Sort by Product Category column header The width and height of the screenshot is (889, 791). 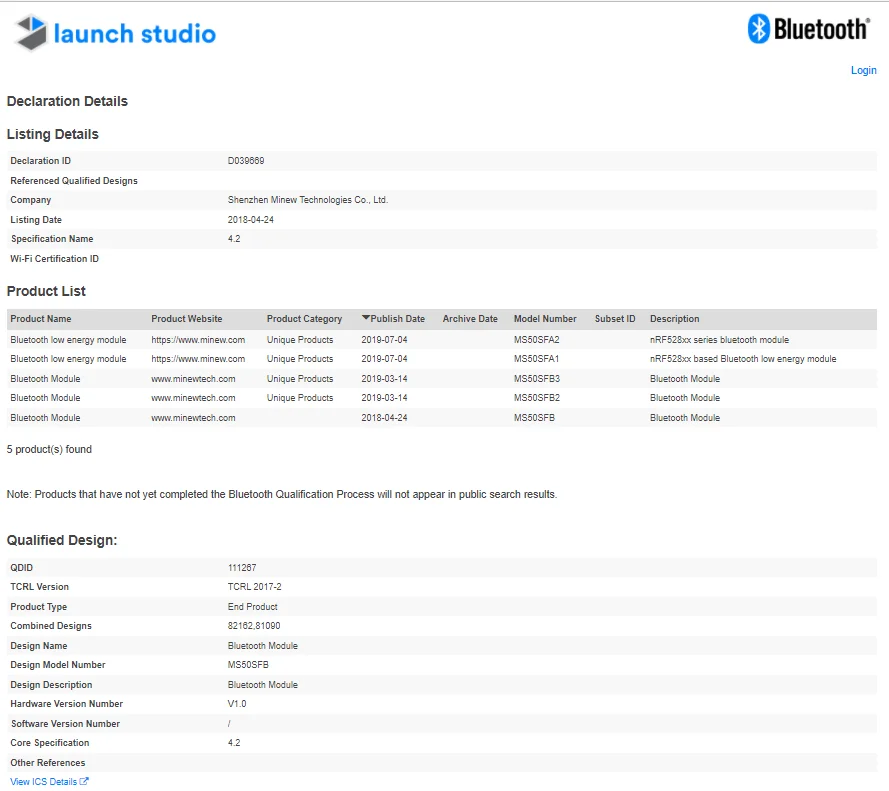pos(304,319)
